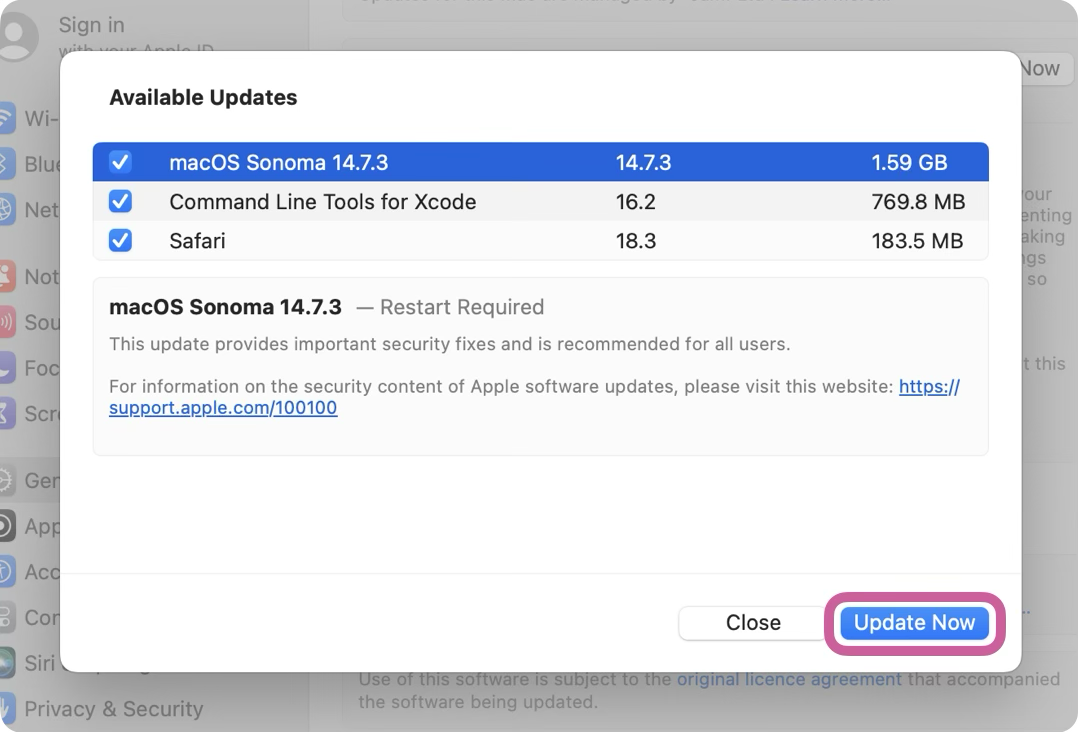Screen dimensions: 1078x732
Task: Click the Bluetooth sidebar icon
Action: pyautogui.click(x=6, y=164)
